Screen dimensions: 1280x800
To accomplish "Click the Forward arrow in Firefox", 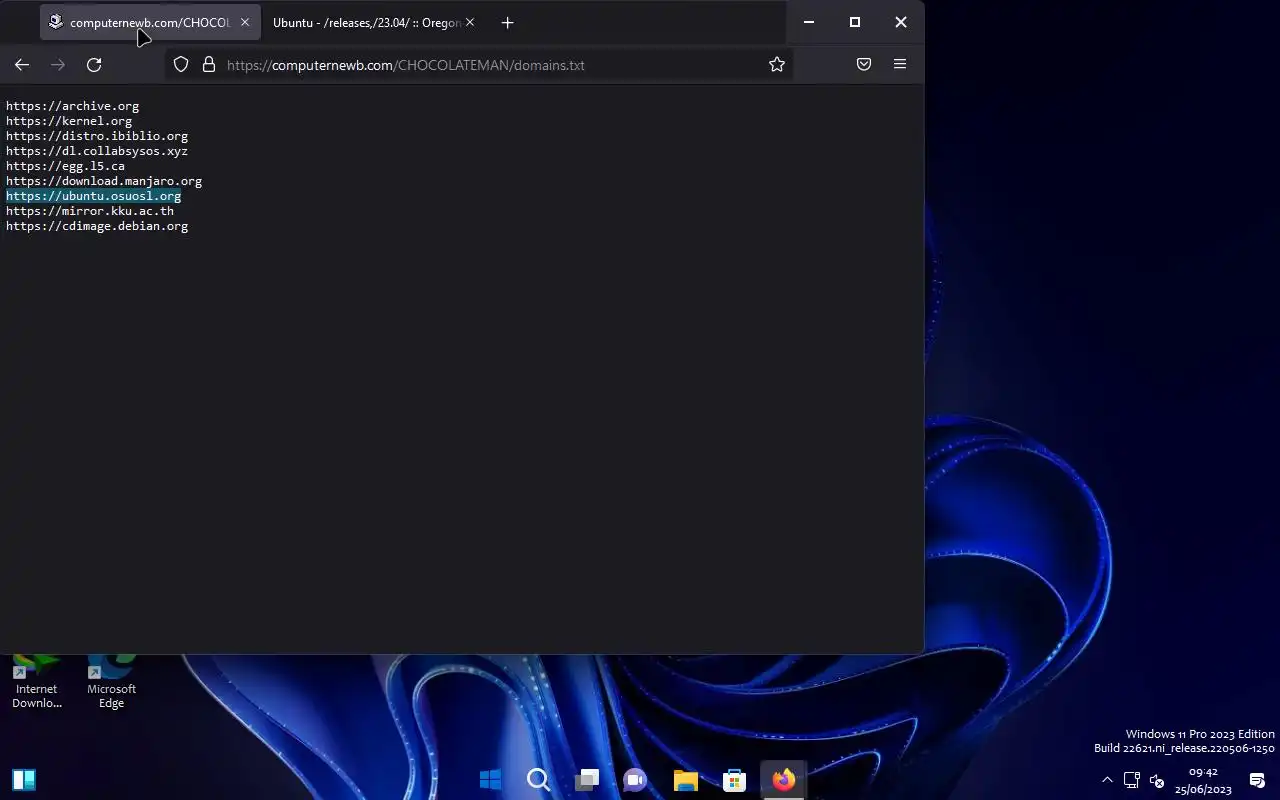I will tap(58, 64).
